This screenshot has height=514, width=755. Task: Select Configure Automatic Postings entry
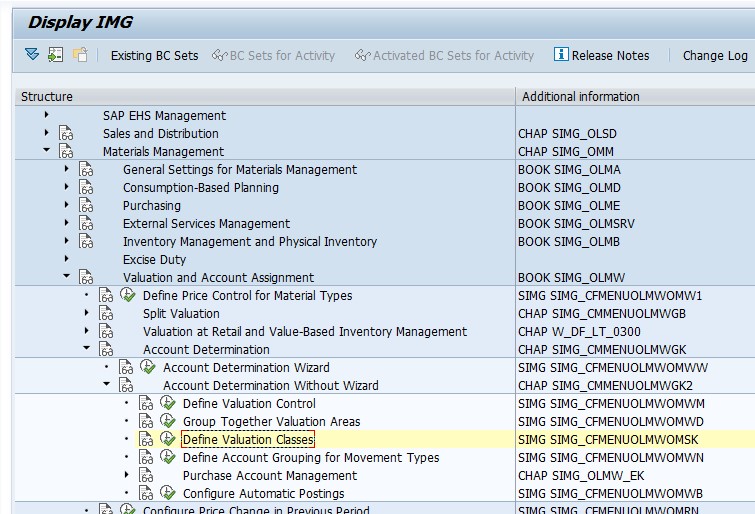[x=263, y=493]
